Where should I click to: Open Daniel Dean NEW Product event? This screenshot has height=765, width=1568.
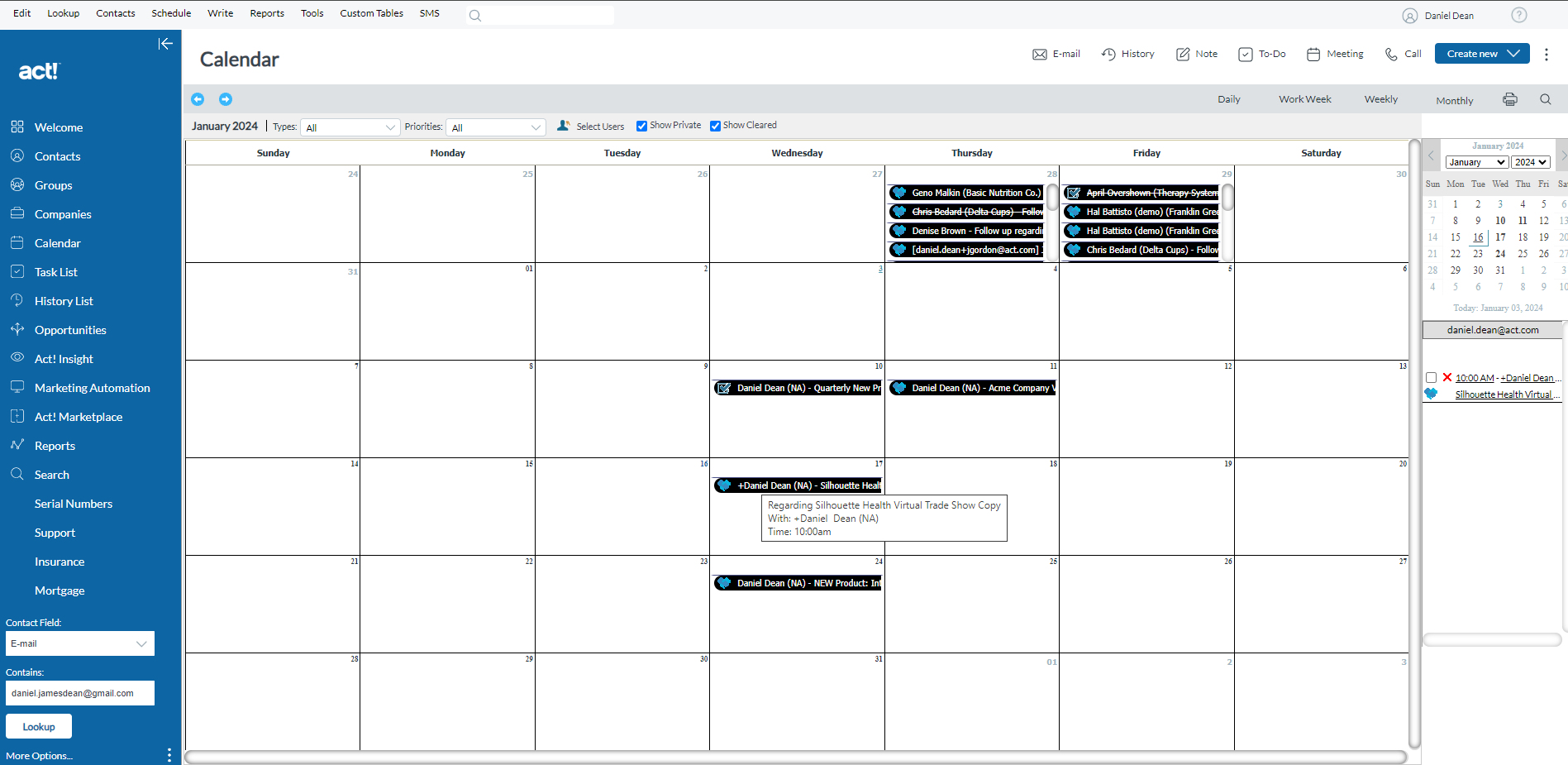click(798, 583)
